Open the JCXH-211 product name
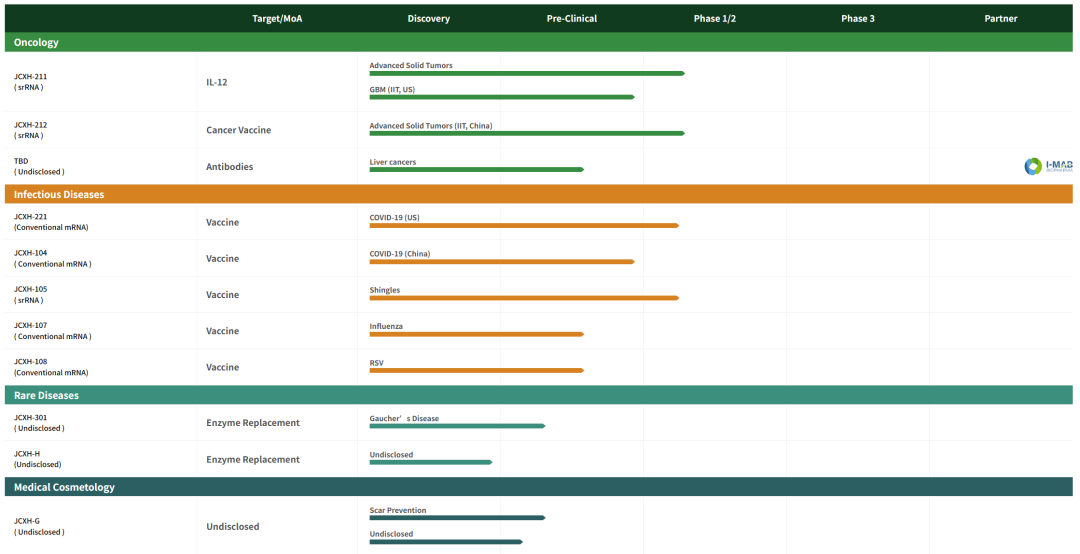The image size is (1080, 554). [30, 76]
